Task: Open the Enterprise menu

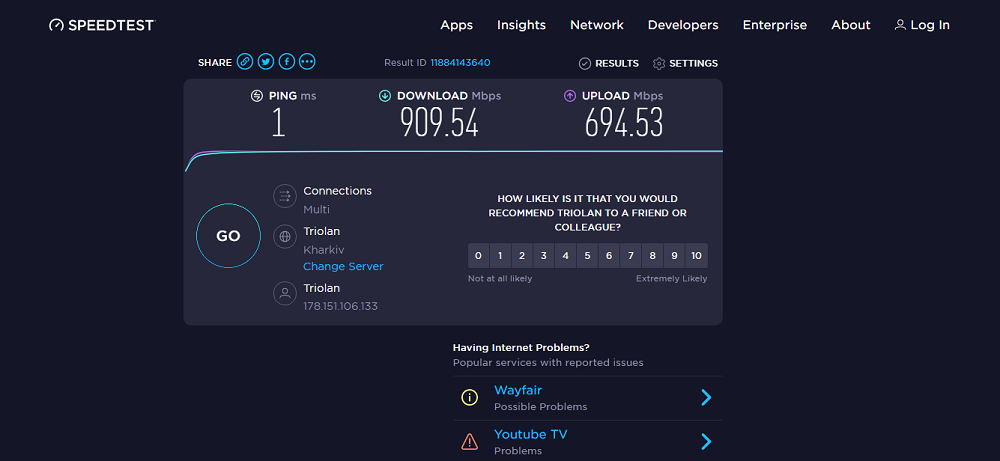Action: pos(775,25)
